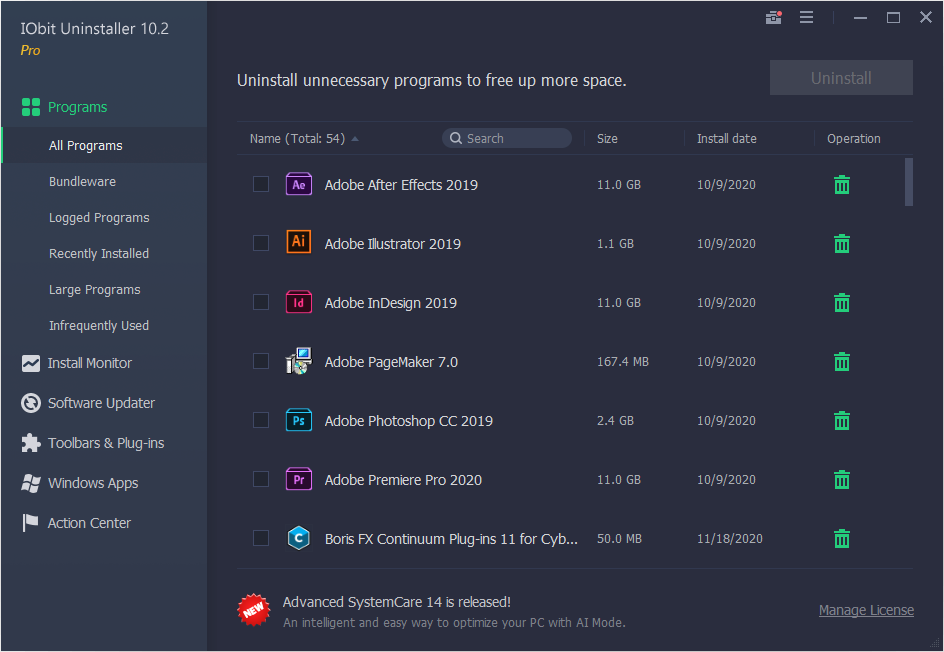Click the red NEW badge icon
The image size is (944, 652).
253,610
